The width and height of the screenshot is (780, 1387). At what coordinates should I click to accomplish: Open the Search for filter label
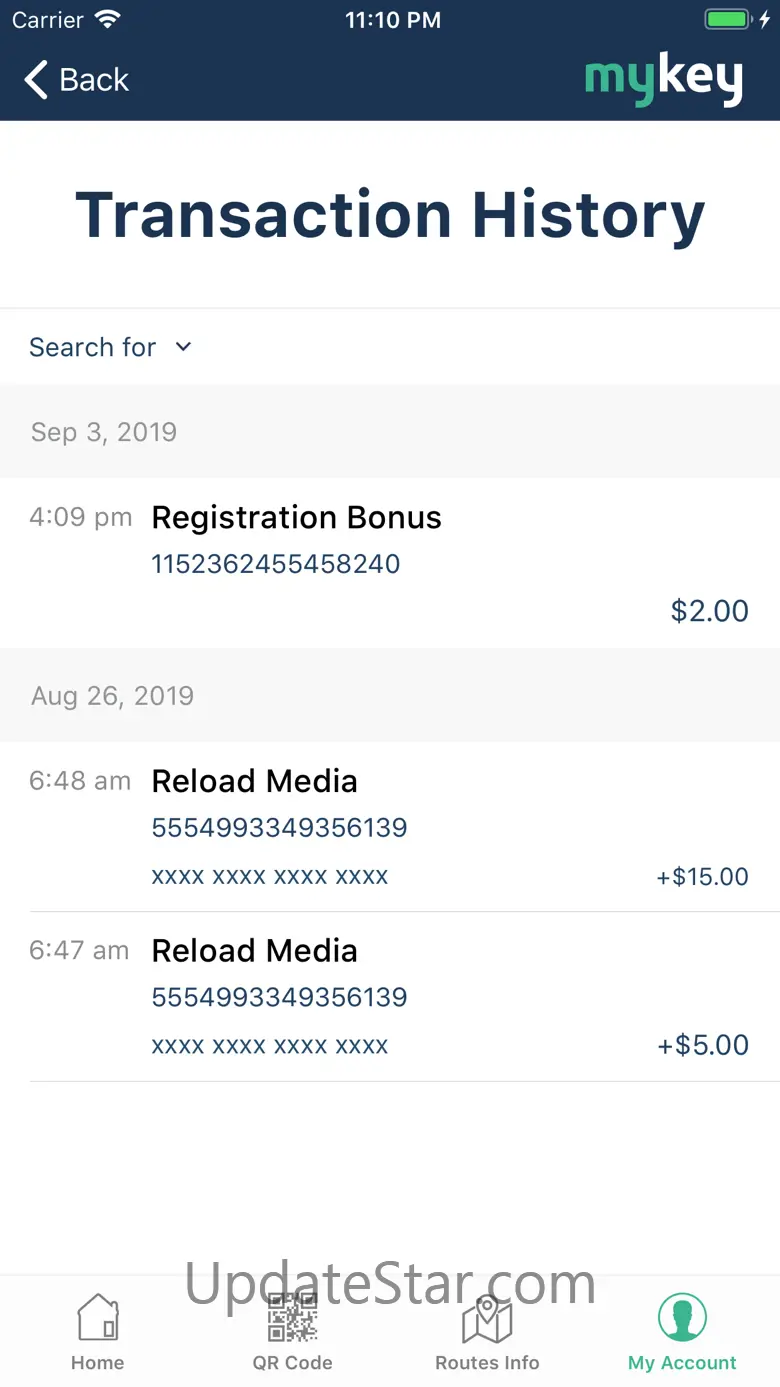92,347
